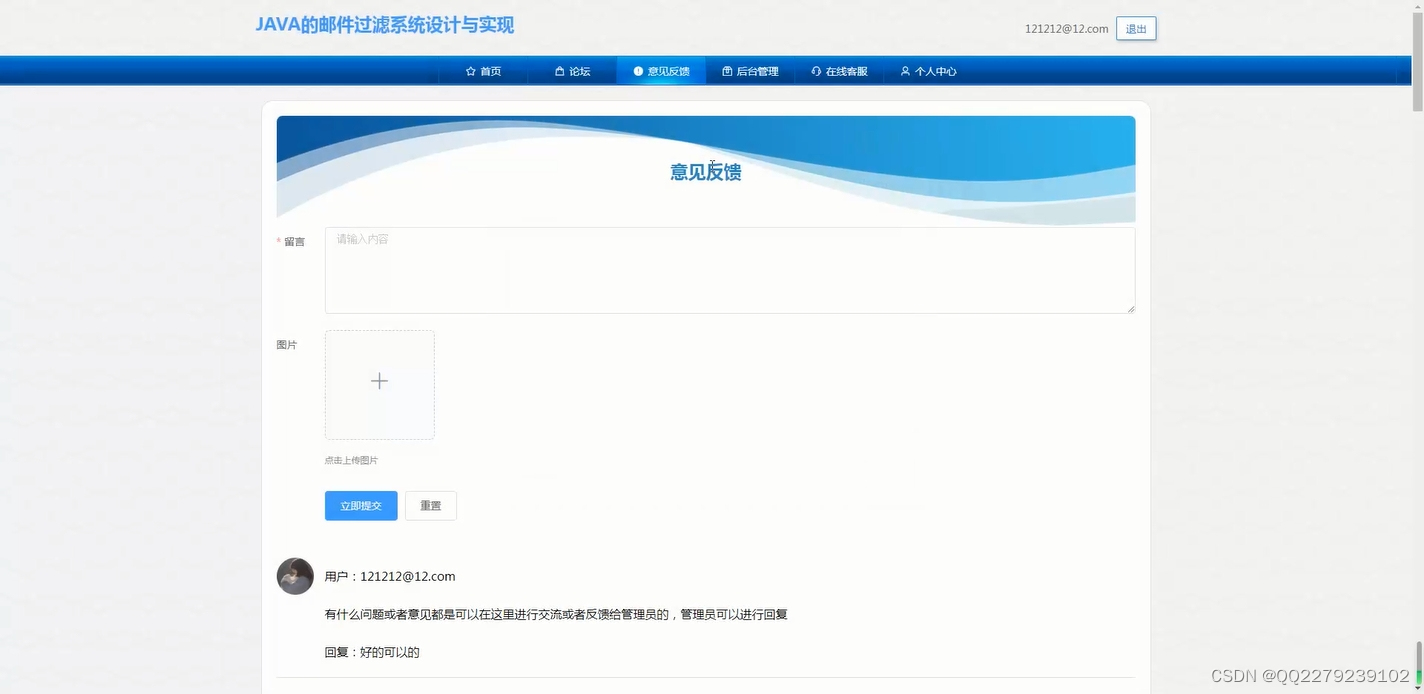Open the 论坛 menu item
This screenshot has height=694, width=1424.
(572, 70)
